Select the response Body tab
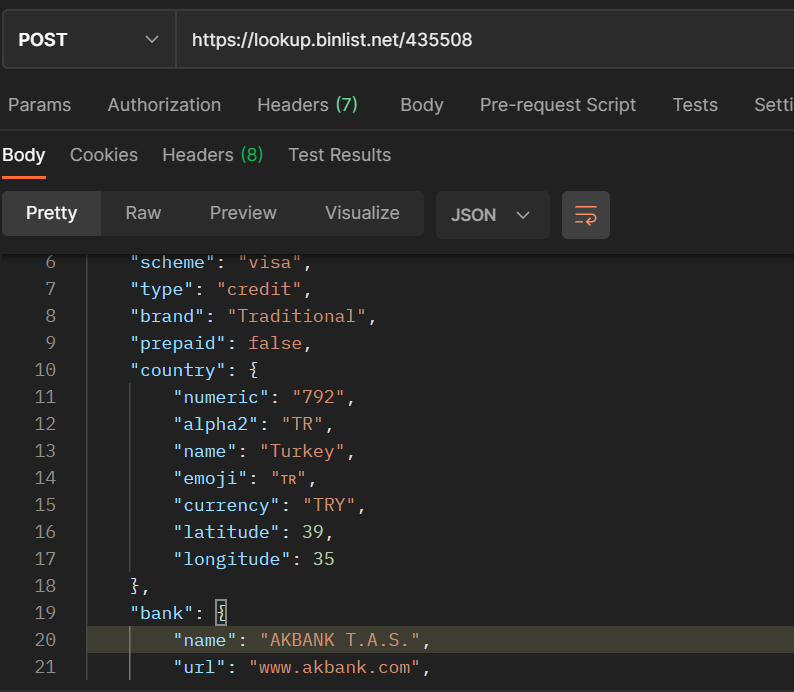This screenshot has width=794, height=692. (x=24, y=155)
